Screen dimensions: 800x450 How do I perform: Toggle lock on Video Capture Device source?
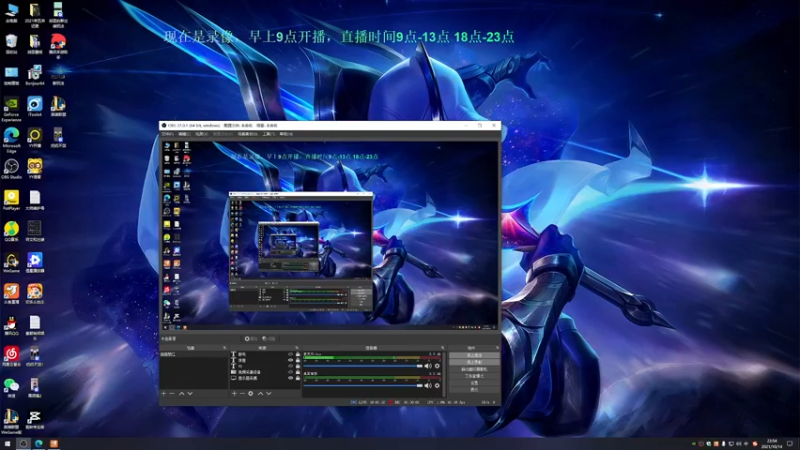298,372
